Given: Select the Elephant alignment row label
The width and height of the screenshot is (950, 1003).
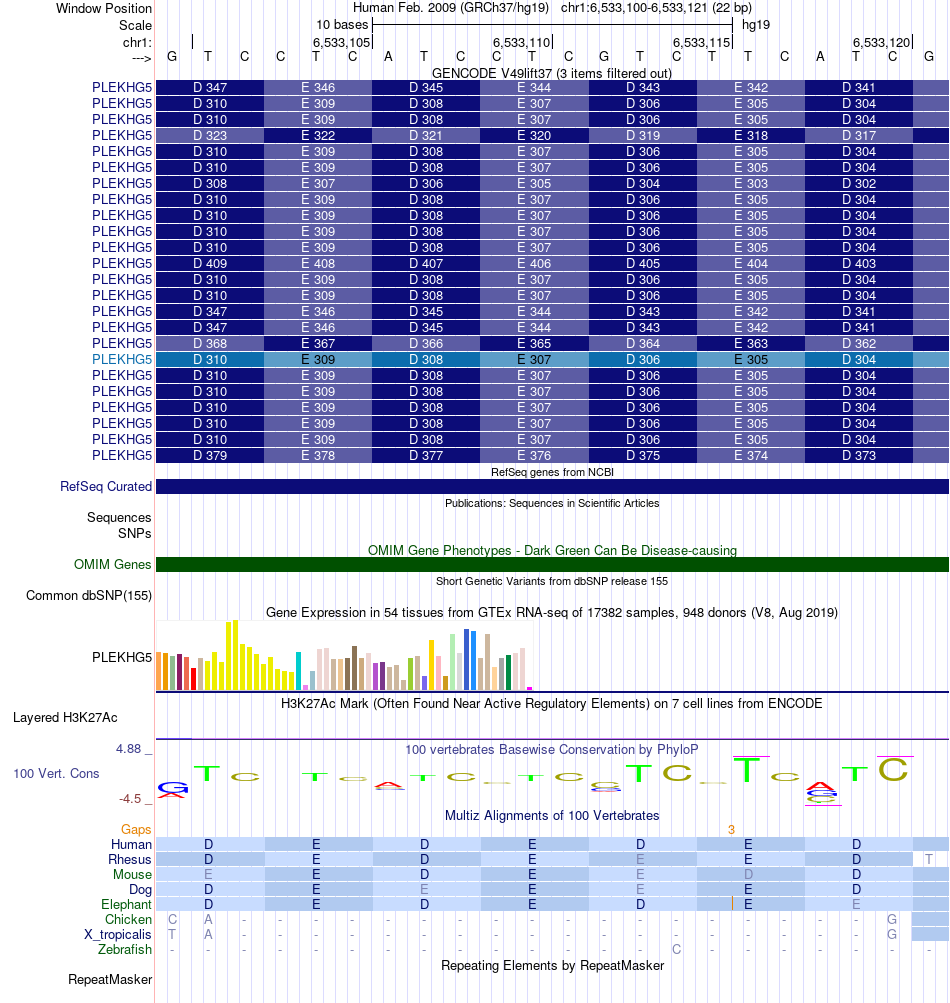Looking at the screenshot, I should 127,904.
